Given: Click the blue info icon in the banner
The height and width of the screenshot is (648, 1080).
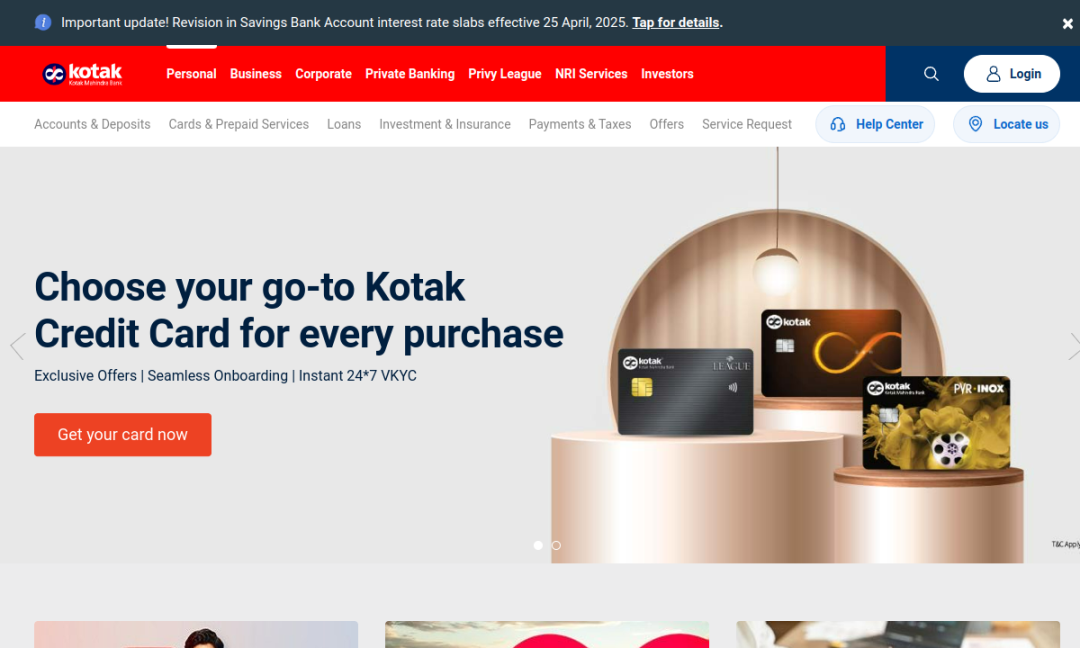Looking at the screenshot, I should tap(43, 23).
